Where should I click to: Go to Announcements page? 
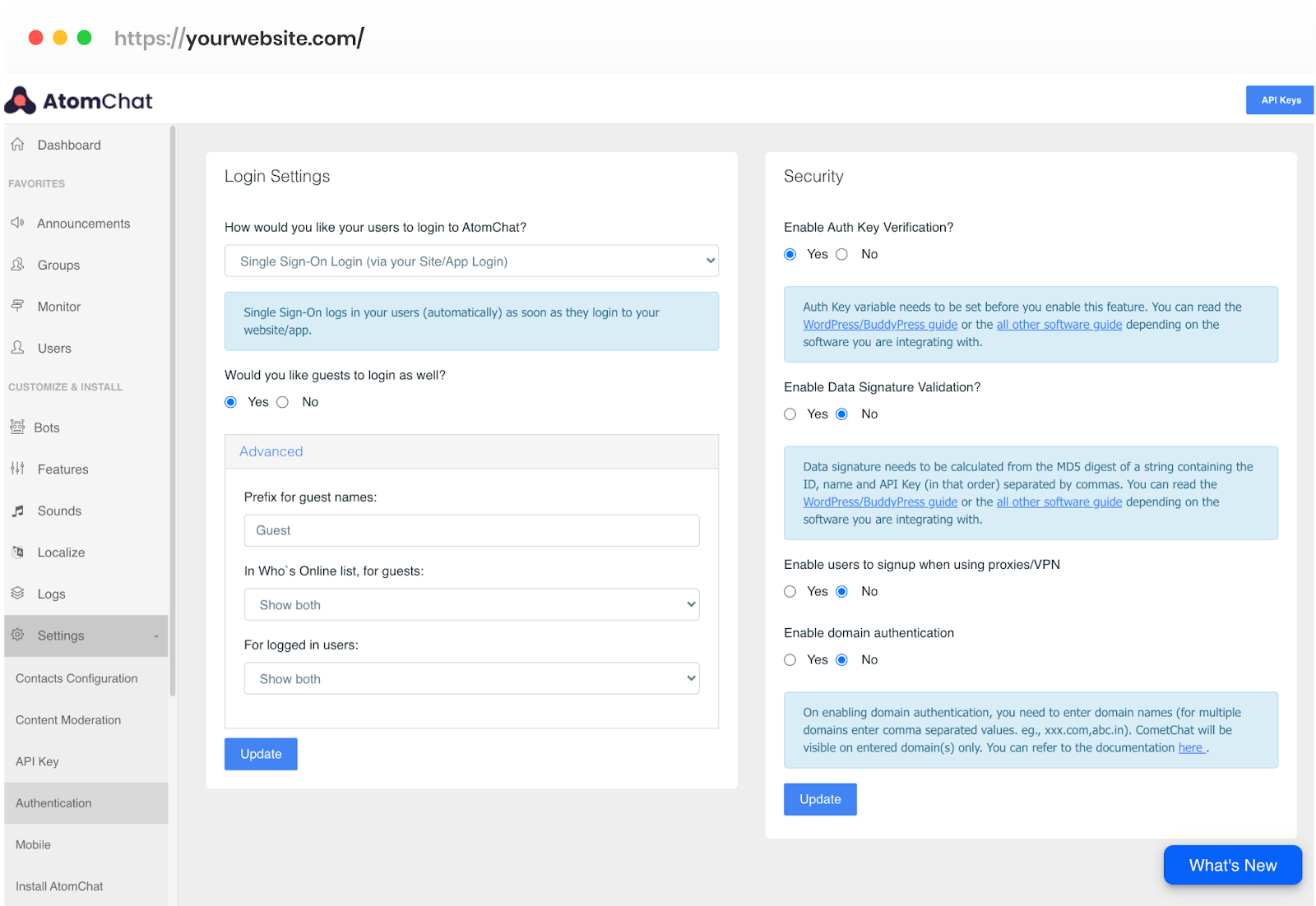pos(84,224)
